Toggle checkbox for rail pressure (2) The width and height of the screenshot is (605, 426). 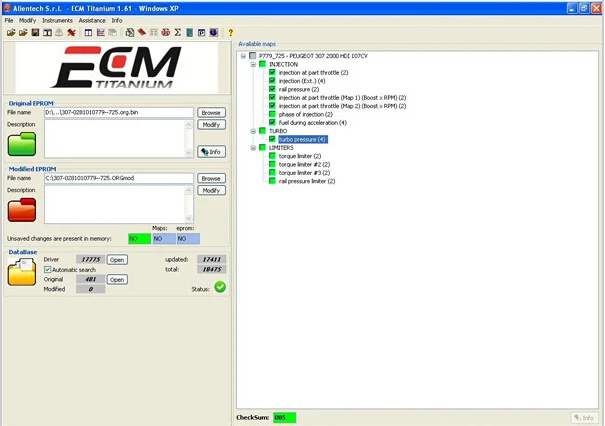click(x=272, y=89)
